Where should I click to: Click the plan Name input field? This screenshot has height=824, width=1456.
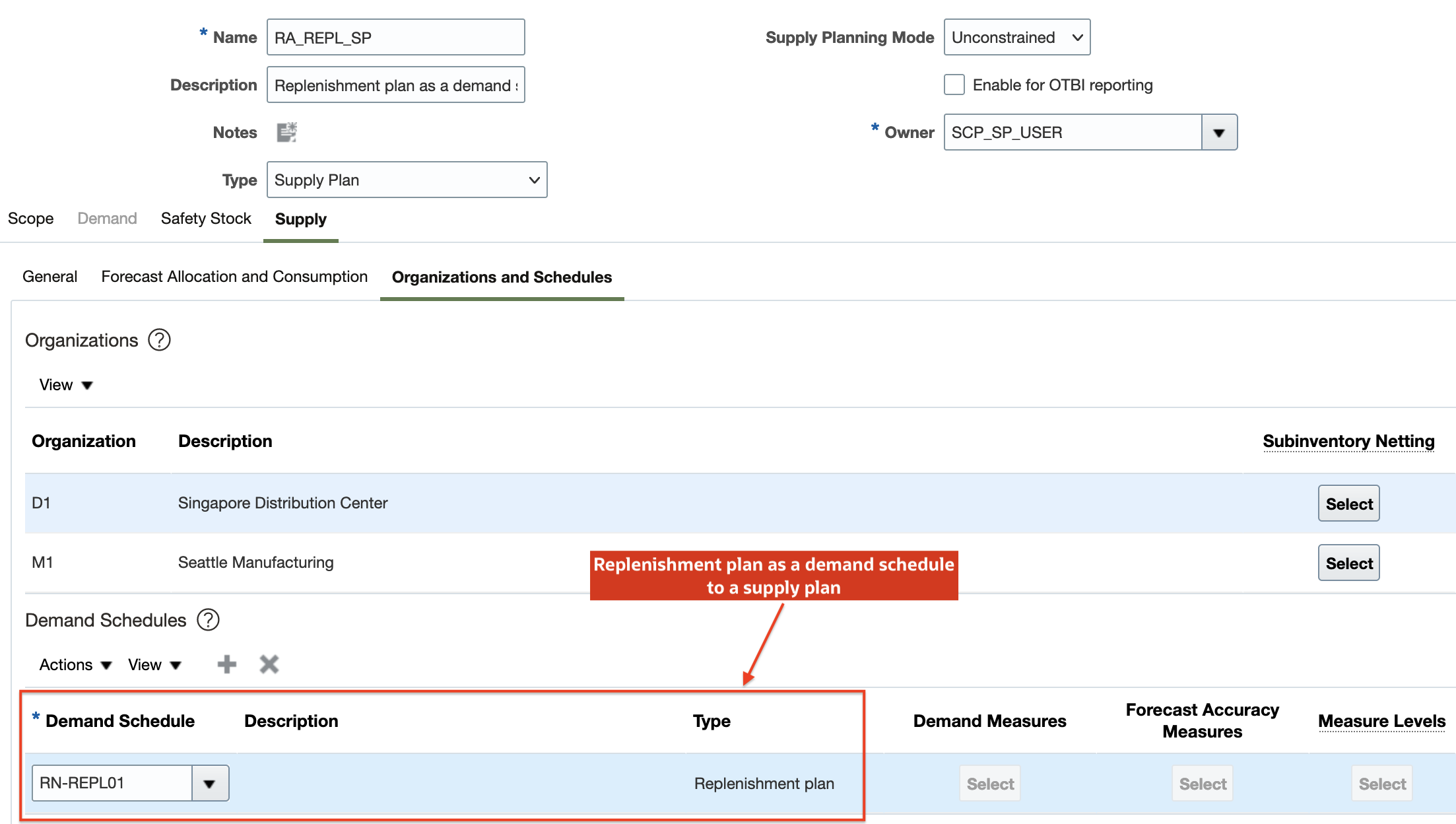pos(395,38)
